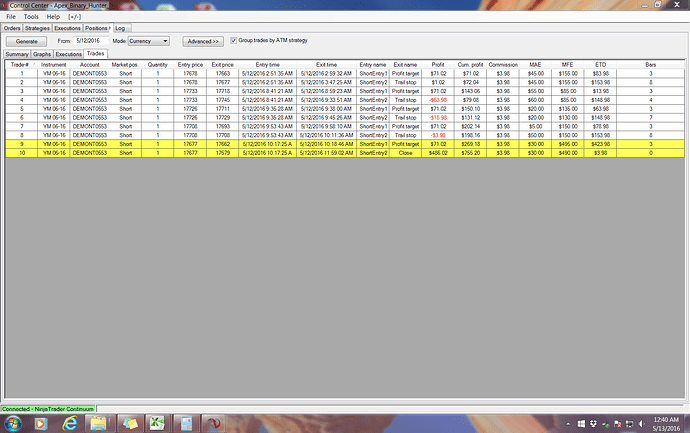The height and width of the screenshot is (433, 690).
Task: Open the File menu
Action: click(x=11, y=17)
